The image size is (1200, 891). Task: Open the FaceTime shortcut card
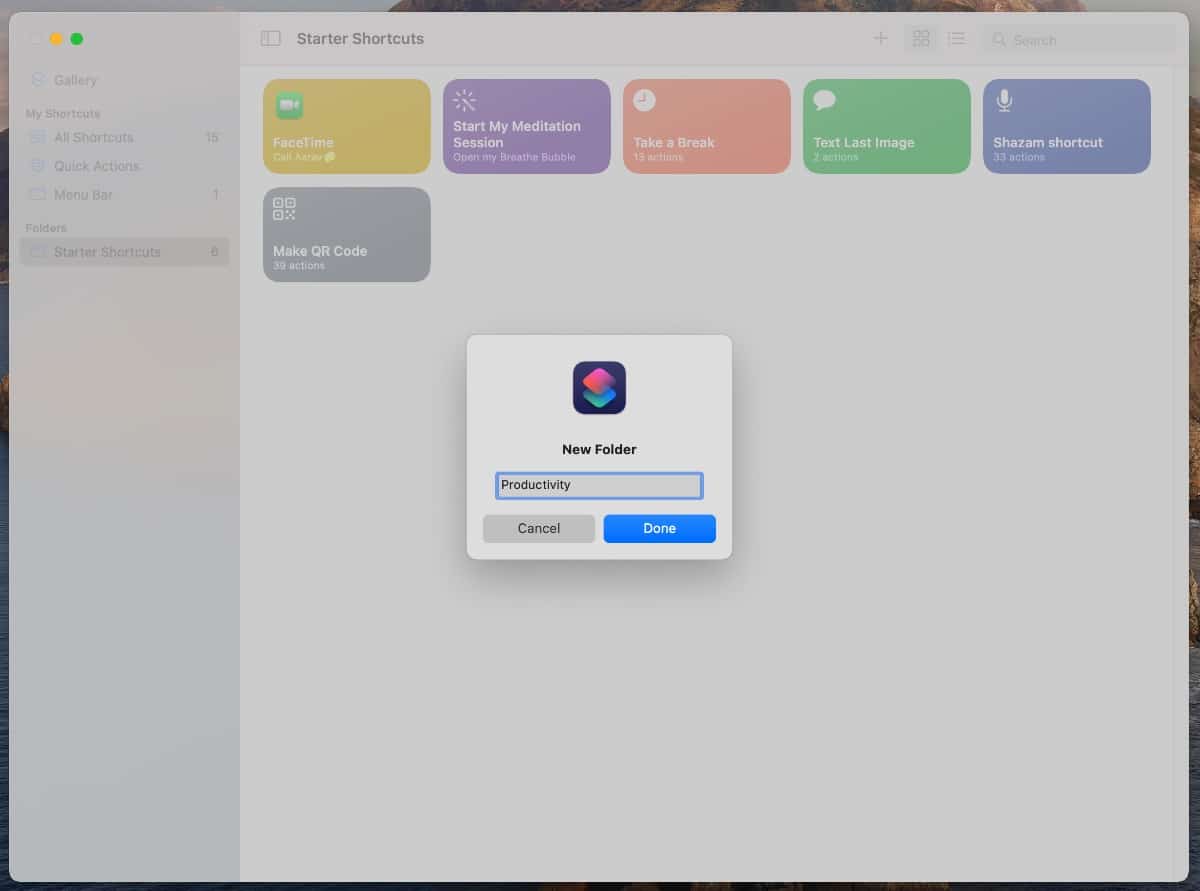point(347,127)
